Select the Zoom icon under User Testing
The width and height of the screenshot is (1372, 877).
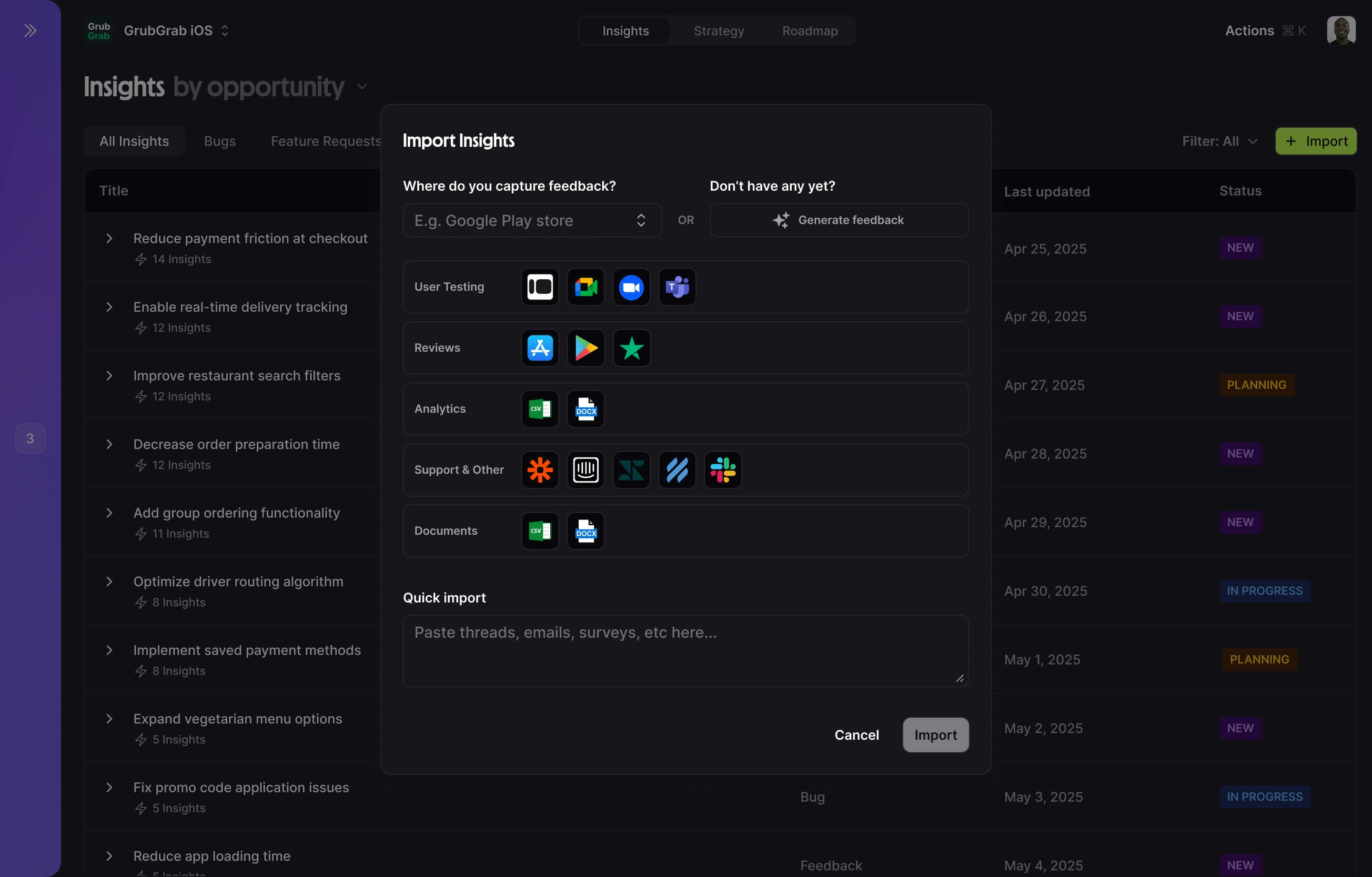coord(631,287)
